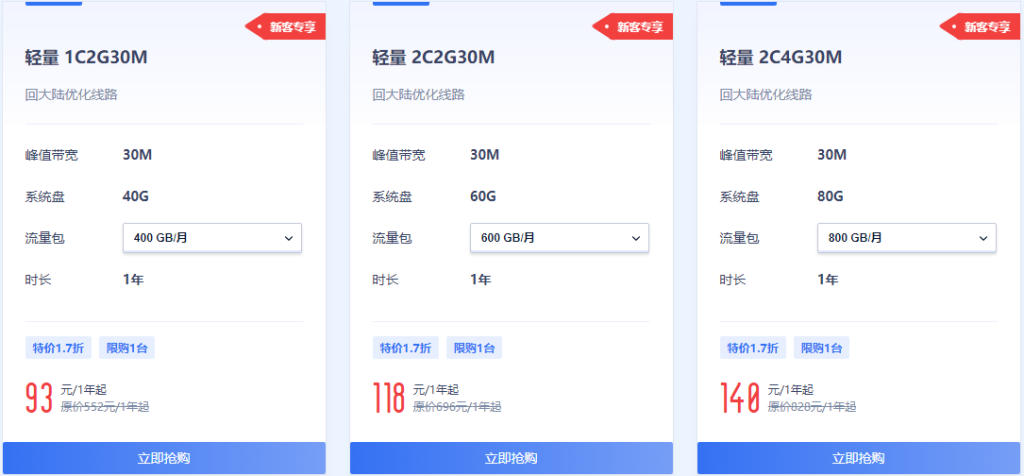Click the 新客专享 ribbon on 轻量 1C2G30M card
This screenshot has height=476, width=1024.
point(285,27)
